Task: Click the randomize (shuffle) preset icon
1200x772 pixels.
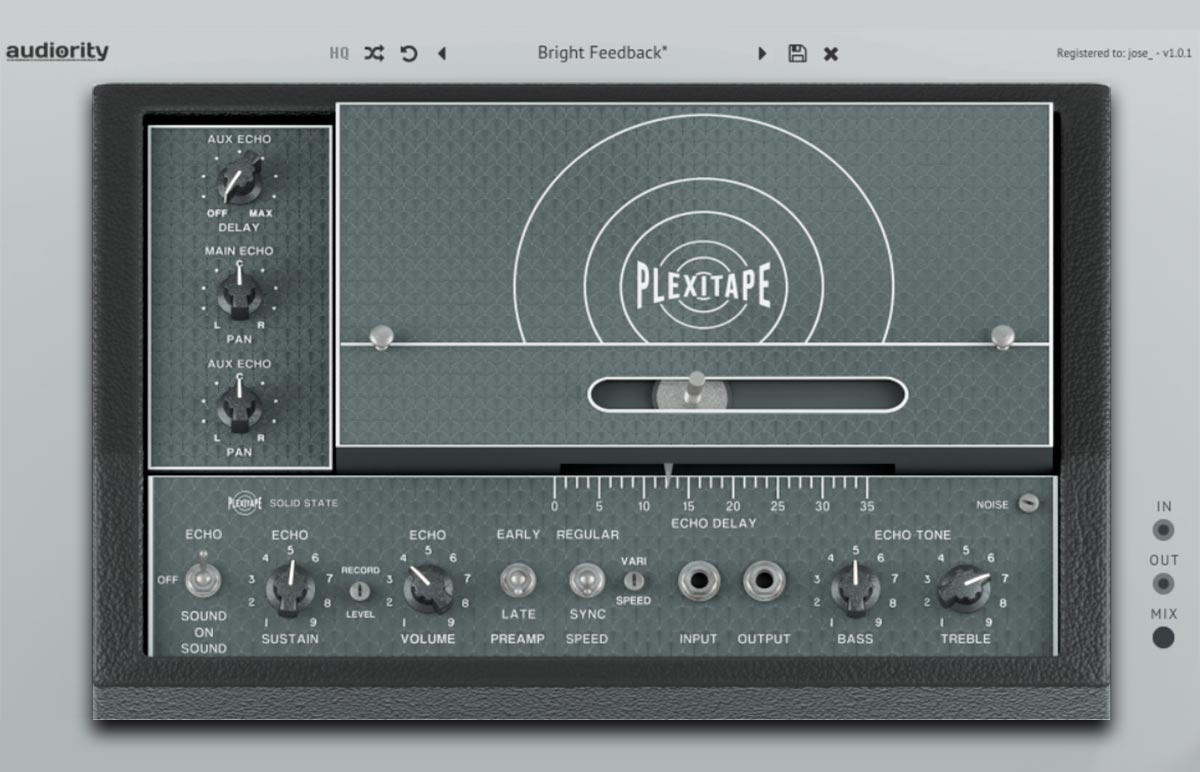Action: pos(374,54)
